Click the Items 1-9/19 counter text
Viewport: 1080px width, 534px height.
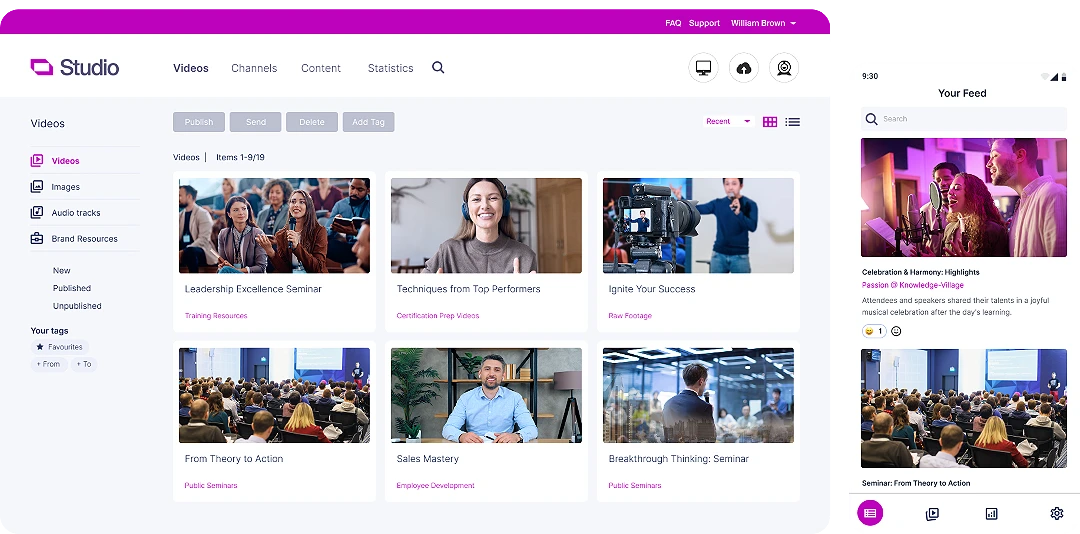click(240, 158)
